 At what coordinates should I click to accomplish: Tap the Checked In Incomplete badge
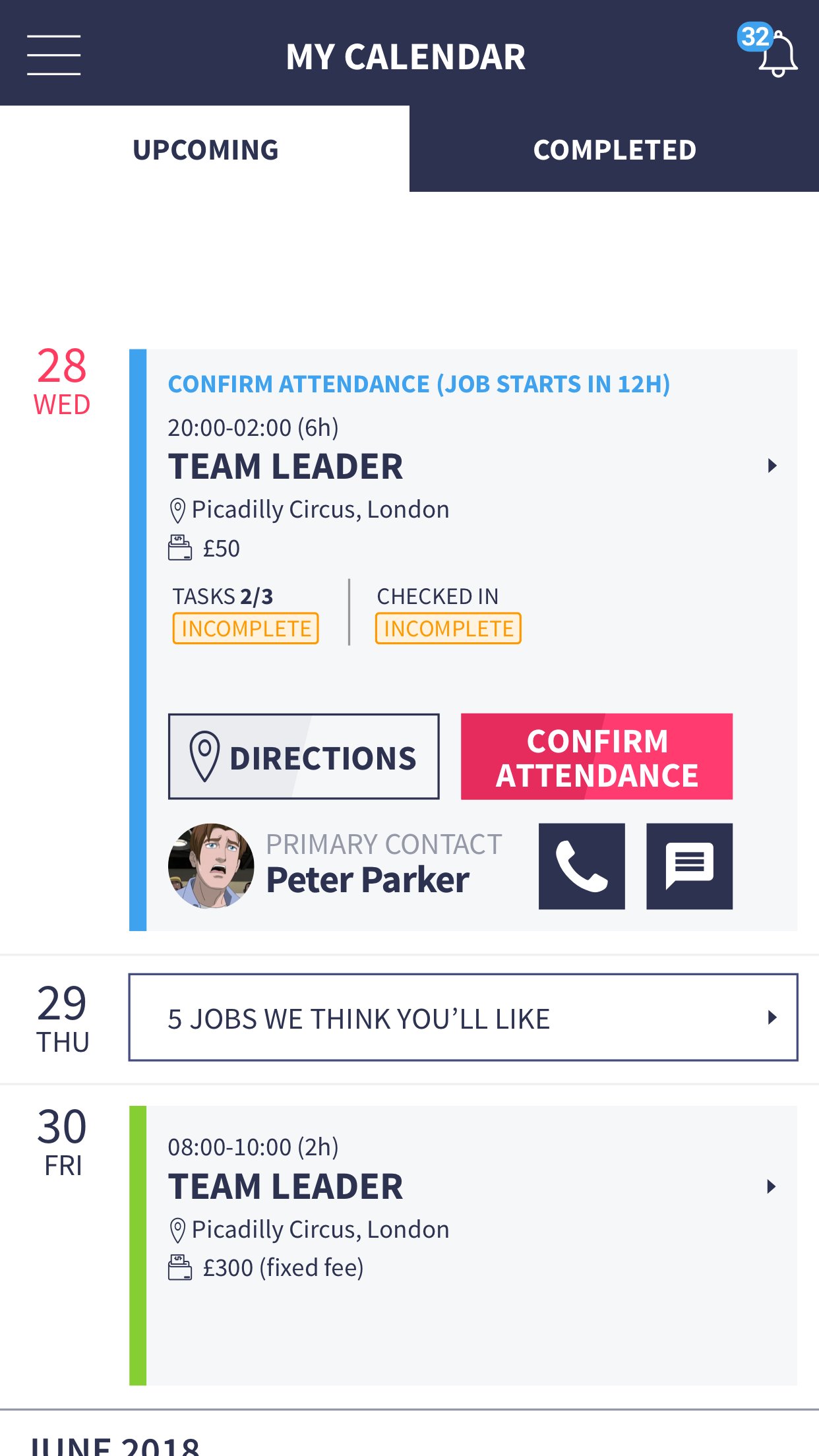(x=448, y=628)
